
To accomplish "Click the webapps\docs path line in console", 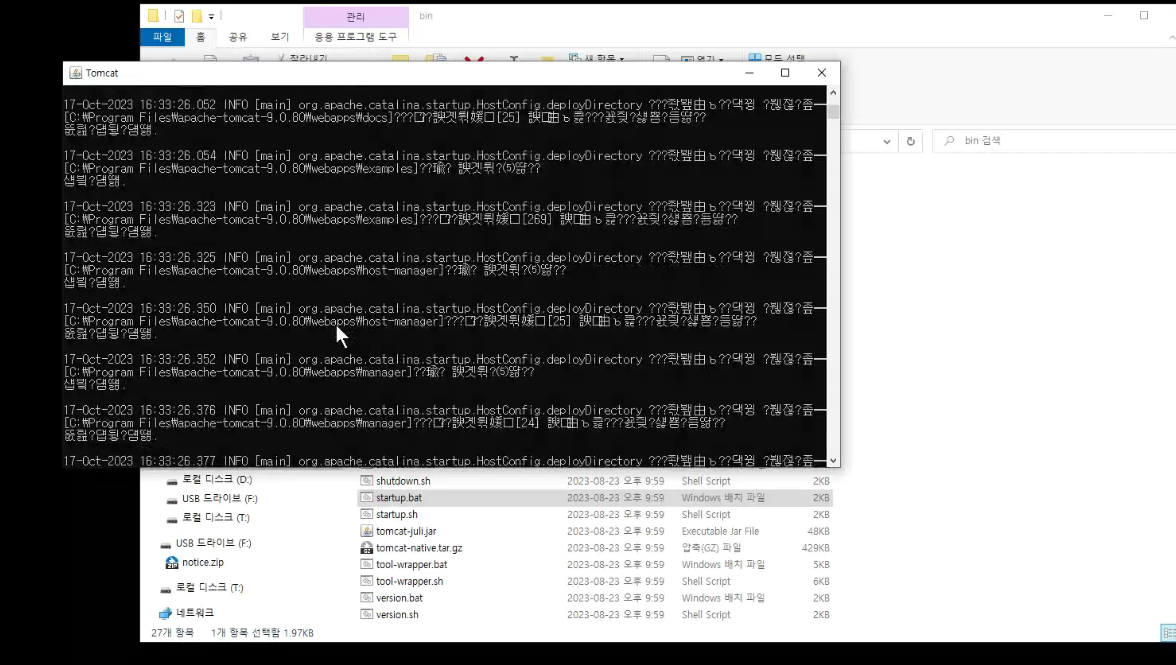I will click(x=385, y=118).
